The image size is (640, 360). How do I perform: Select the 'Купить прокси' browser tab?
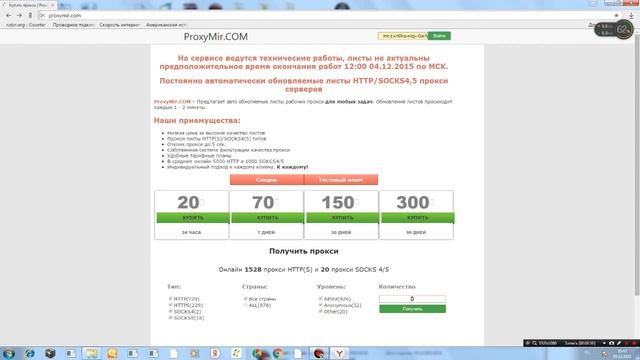click(28, 5)
